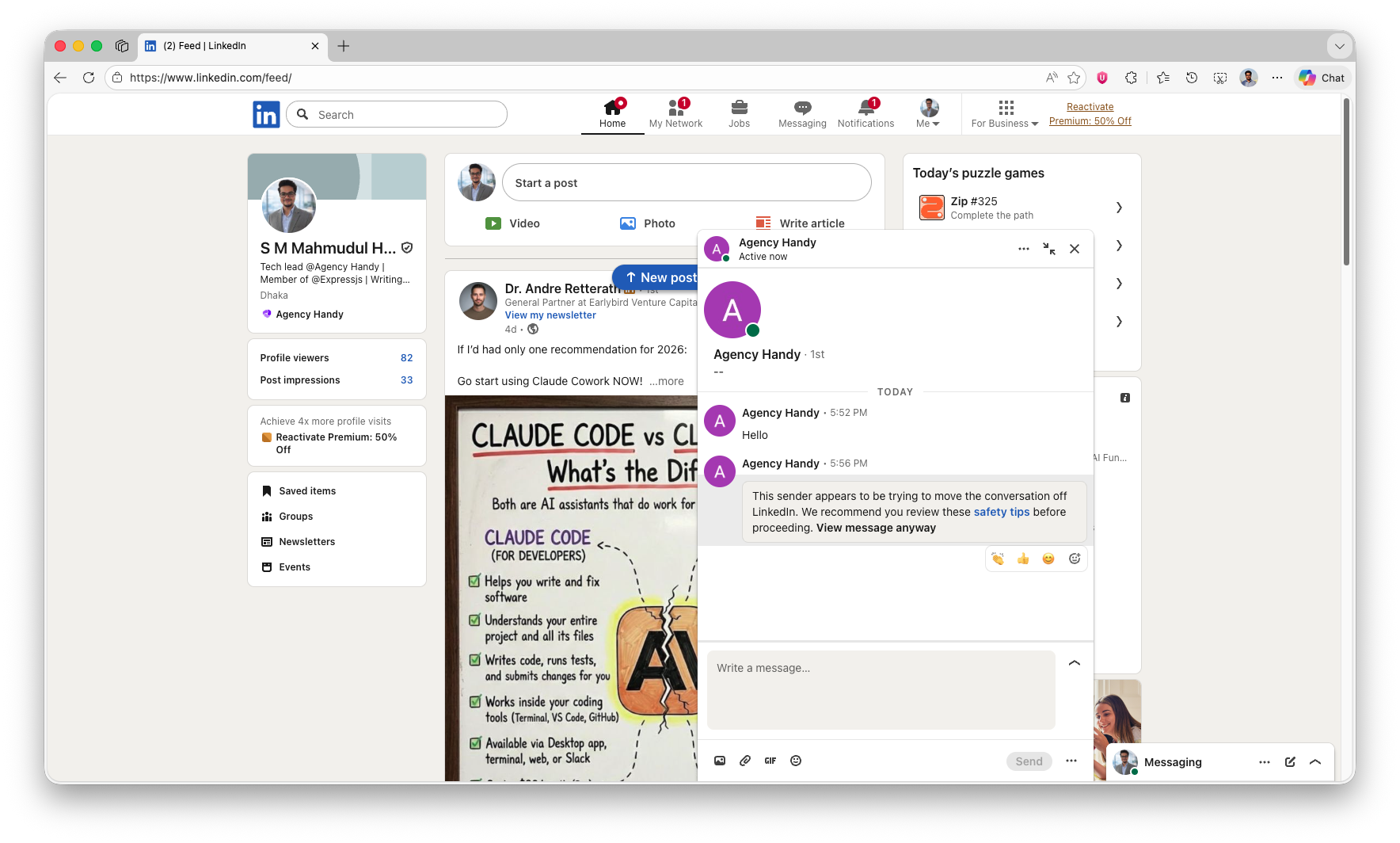1400x843 pixels.
Task: Expand post text with ...more
Action: (667, 381)
